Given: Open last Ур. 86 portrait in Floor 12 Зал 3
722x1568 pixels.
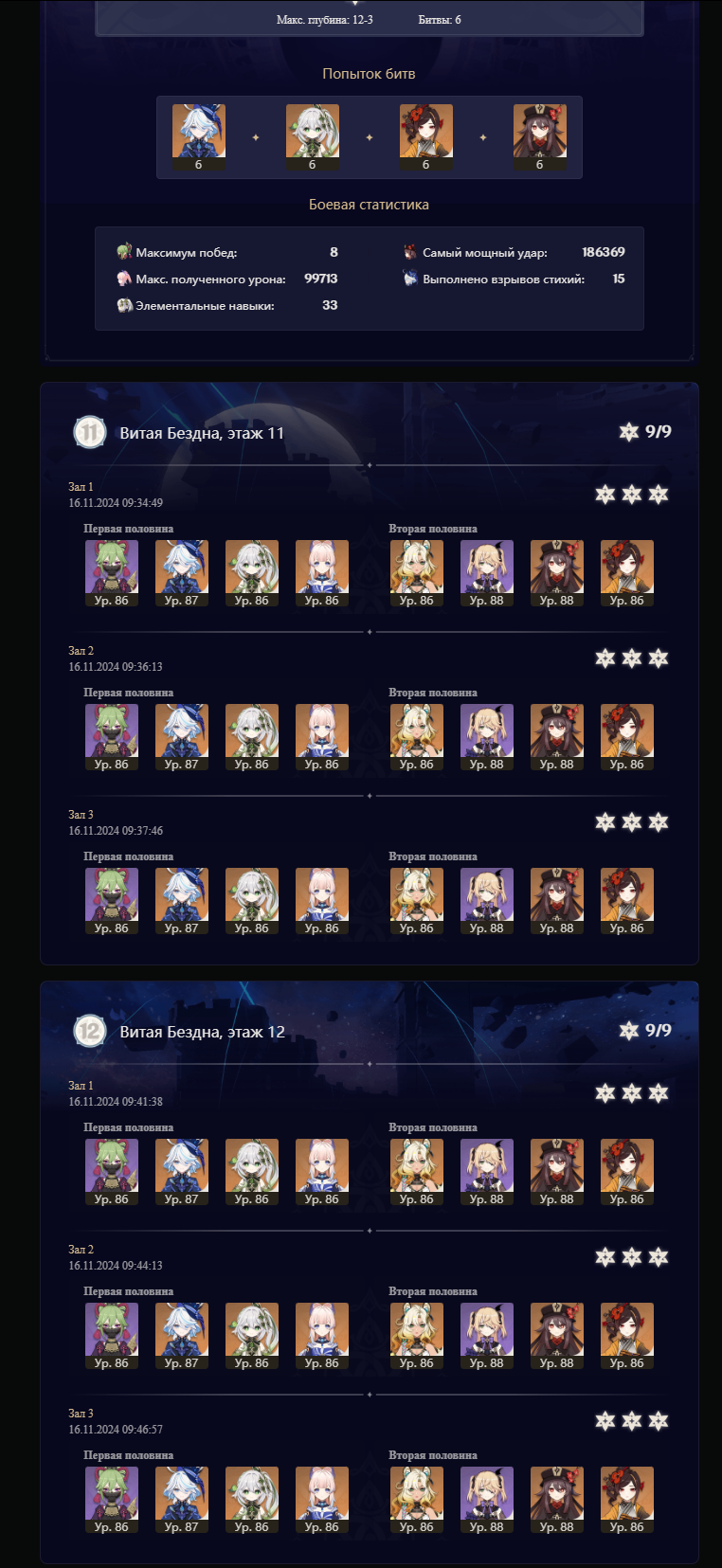Looking at the screenshot, I should click(627, 1500).
